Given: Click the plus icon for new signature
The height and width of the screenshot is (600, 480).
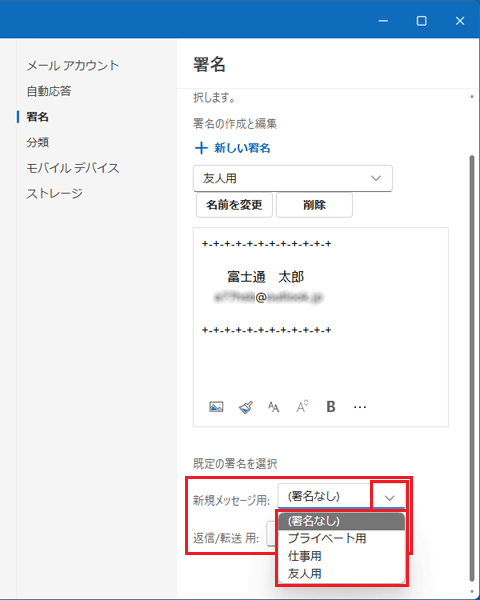Looking at the screenshot, I should (x=201, y=148).
